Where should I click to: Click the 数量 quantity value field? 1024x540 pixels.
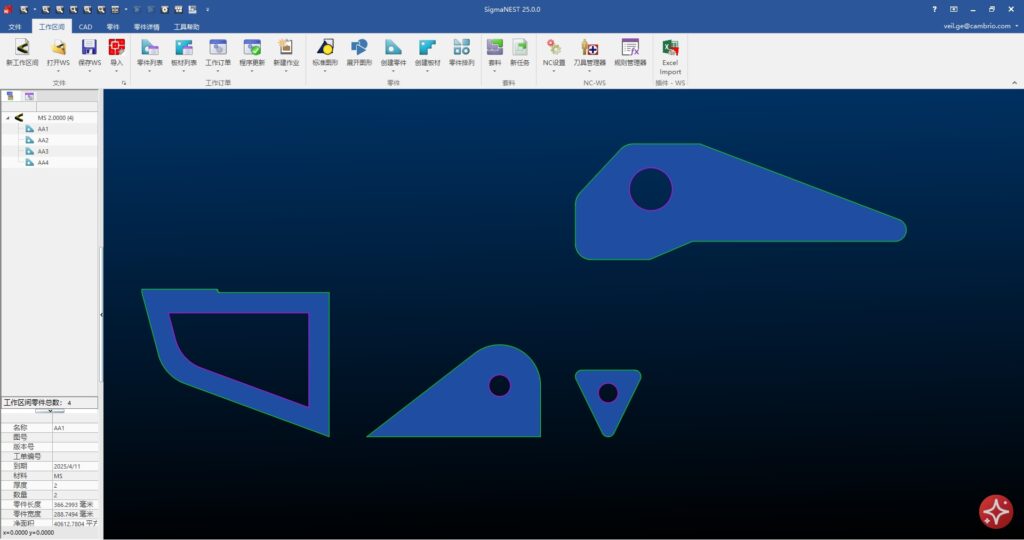pos(75,494)
